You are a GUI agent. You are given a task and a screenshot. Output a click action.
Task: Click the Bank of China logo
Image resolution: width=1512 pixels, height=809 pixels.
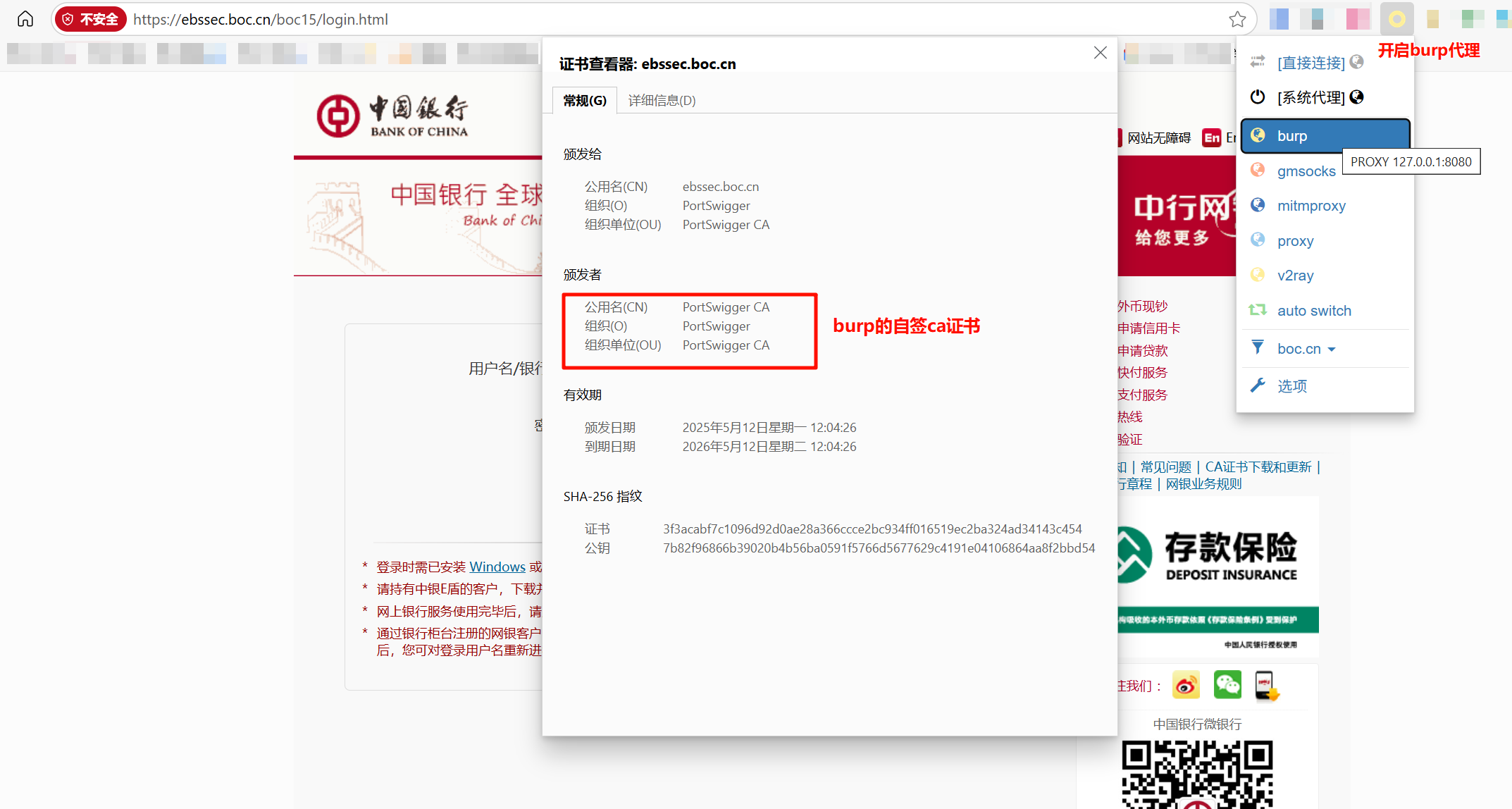(x=392, y=116)
